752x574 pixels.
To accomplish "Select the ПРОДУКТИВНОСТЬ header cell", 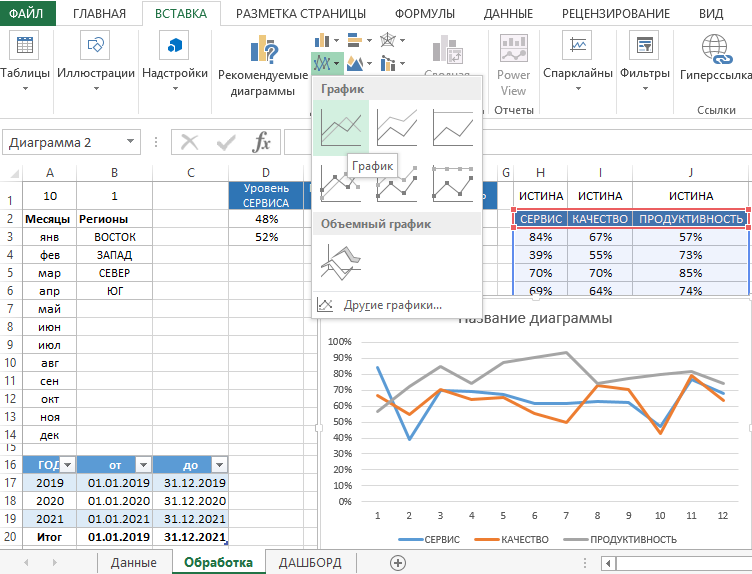I will [691, 219].
